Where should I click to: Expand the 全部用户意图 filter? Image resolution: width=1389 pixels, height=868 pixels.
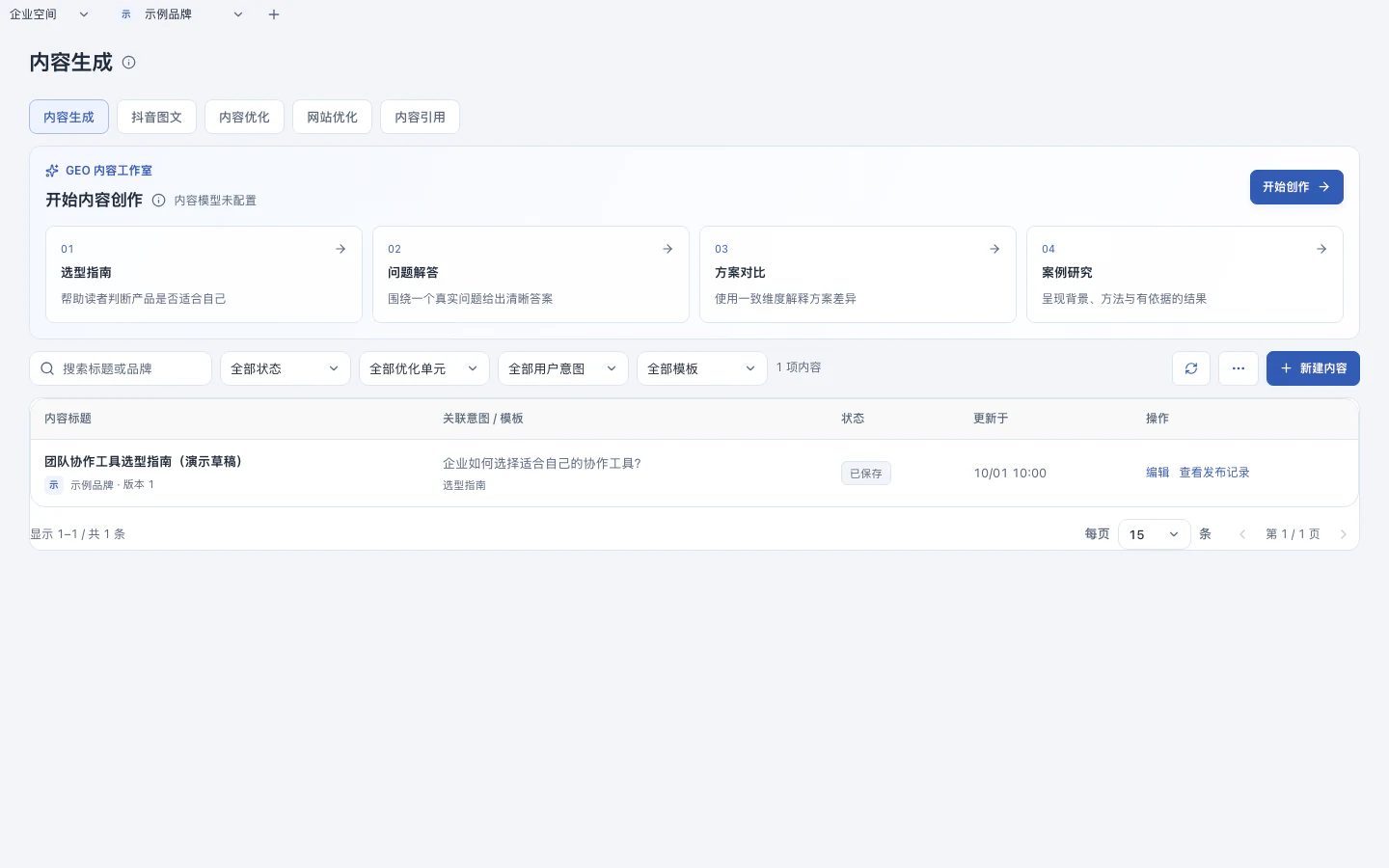(563, 368)
